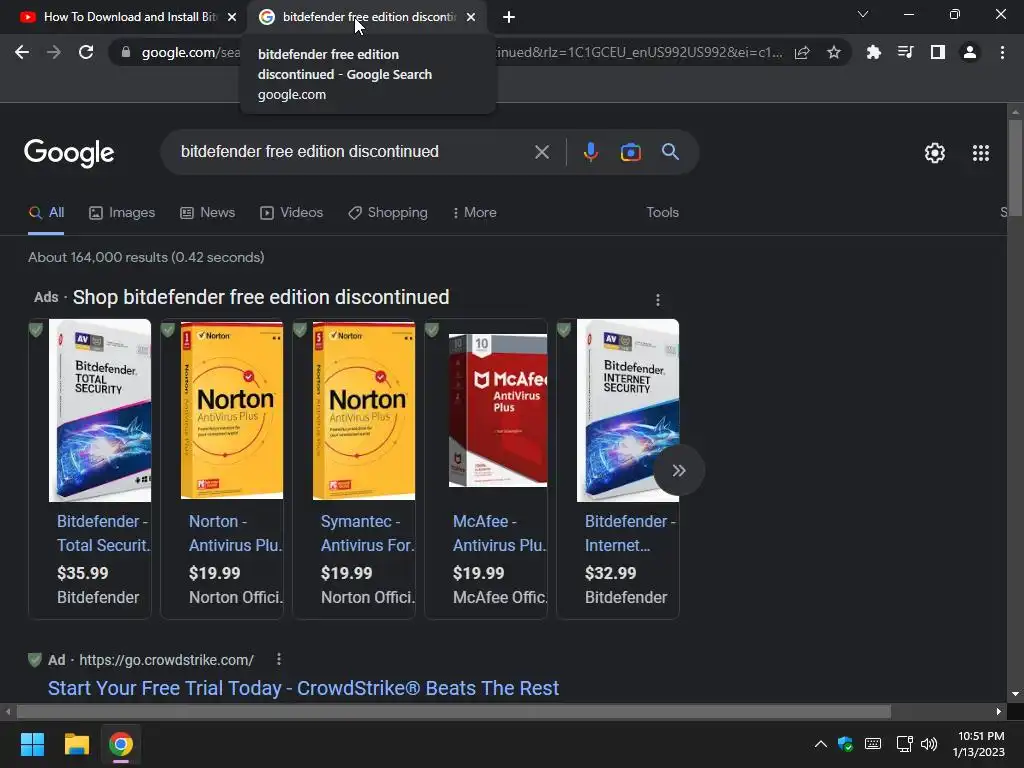Select the Videos search tab

pos(291,212)
